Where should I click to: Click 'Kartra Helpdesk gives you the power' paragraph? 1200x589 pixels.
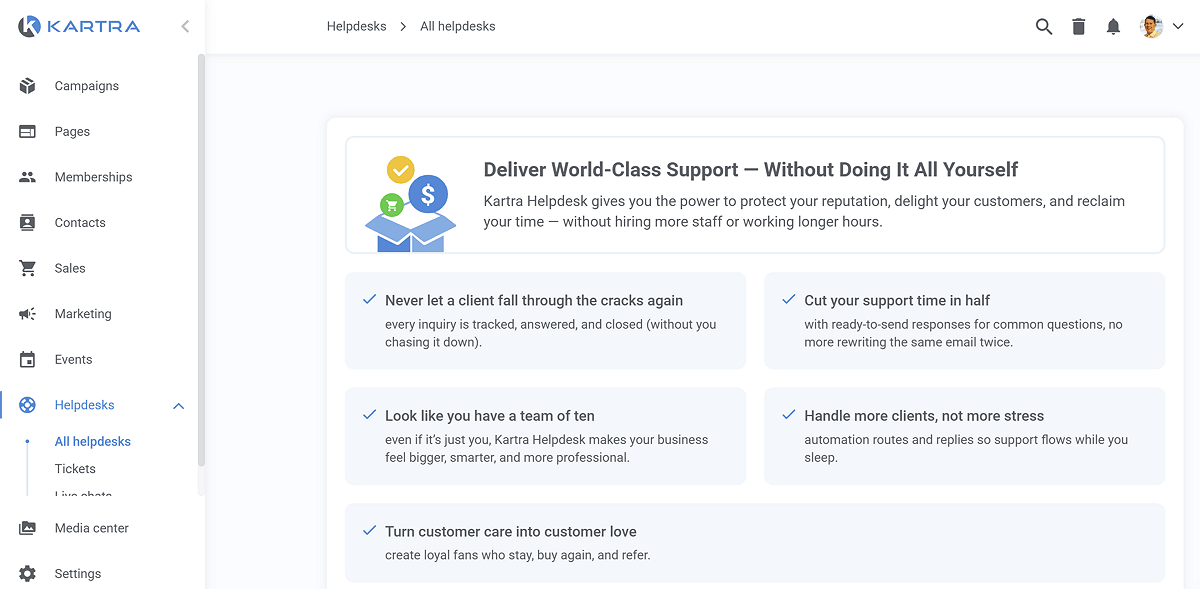pos(804,212)
